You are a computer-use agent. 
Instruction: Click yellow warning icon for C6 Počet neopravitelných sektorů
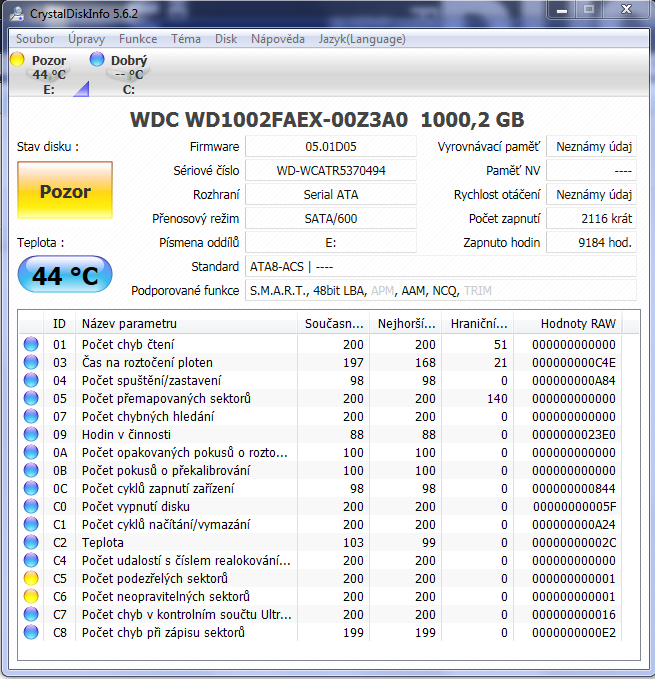pos(31,596)
